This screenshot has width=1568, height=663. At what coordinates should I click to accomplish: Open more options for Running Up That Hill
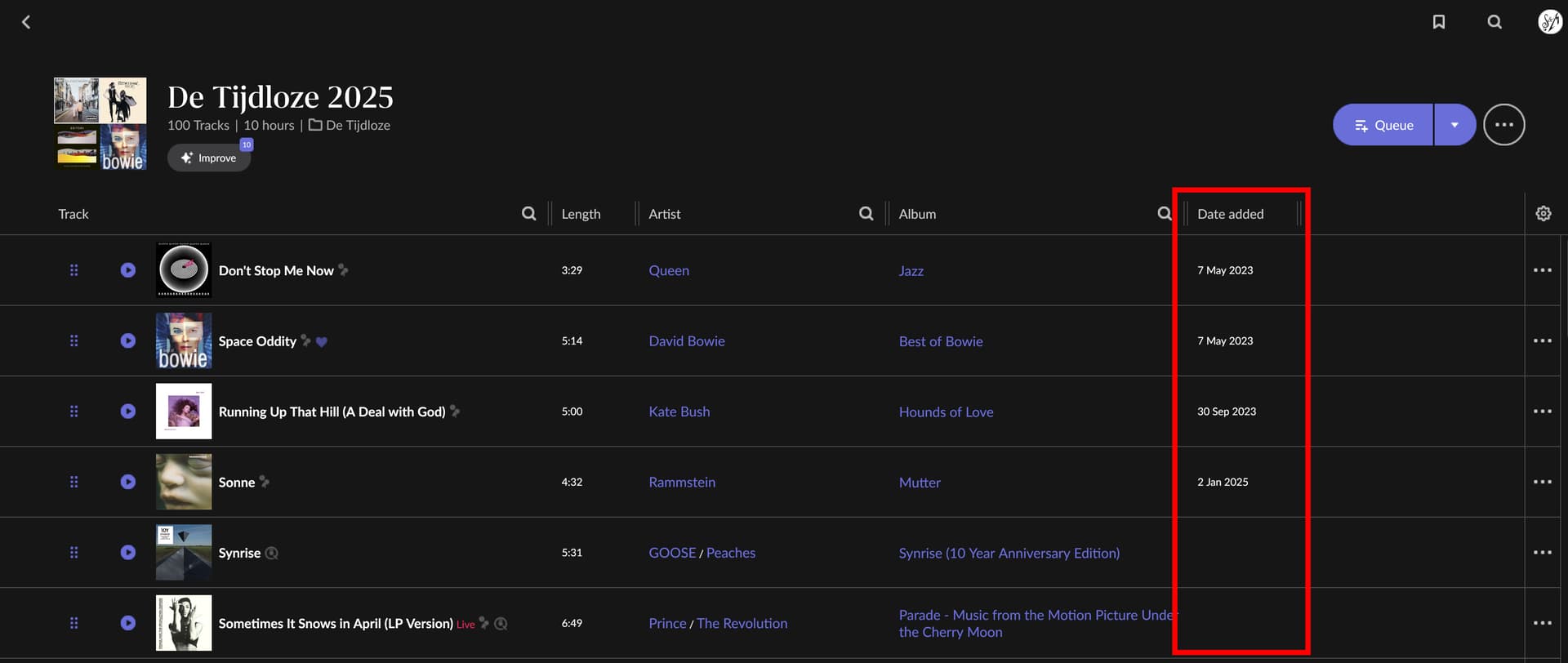(1542, 412)
